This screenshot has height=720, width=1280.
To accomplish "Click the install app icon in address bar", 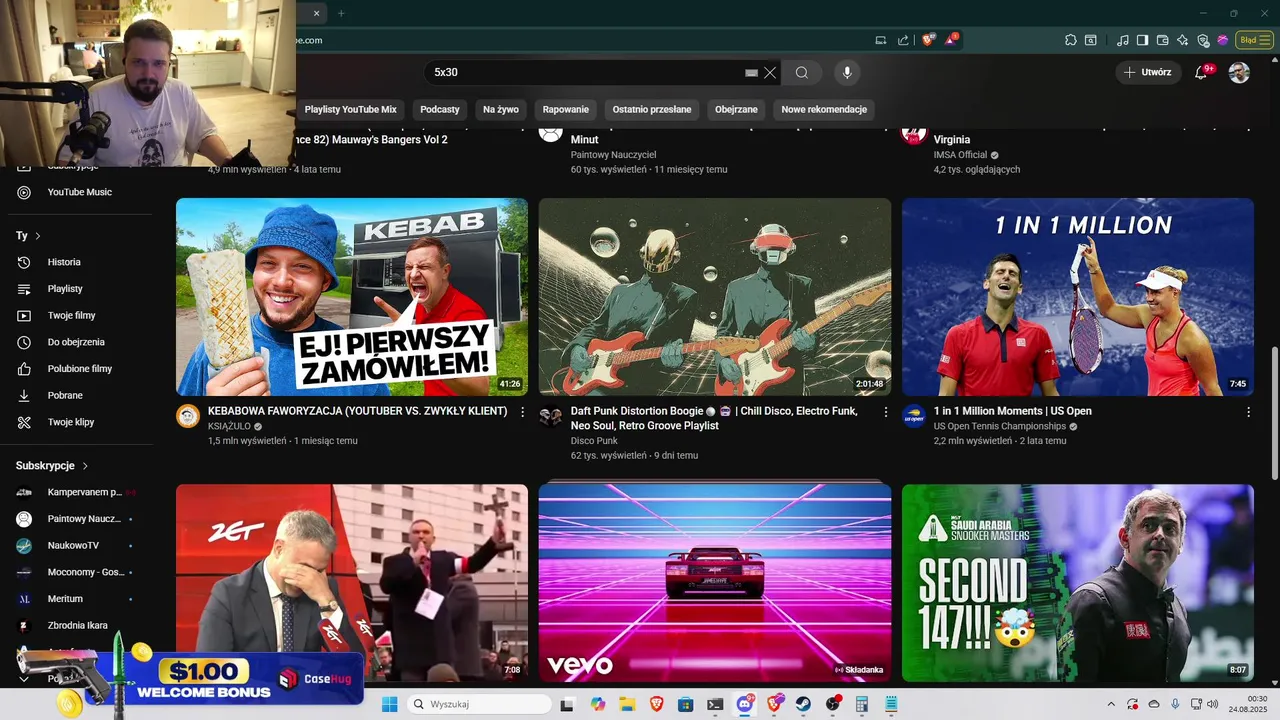I will (x=881, y=40).
